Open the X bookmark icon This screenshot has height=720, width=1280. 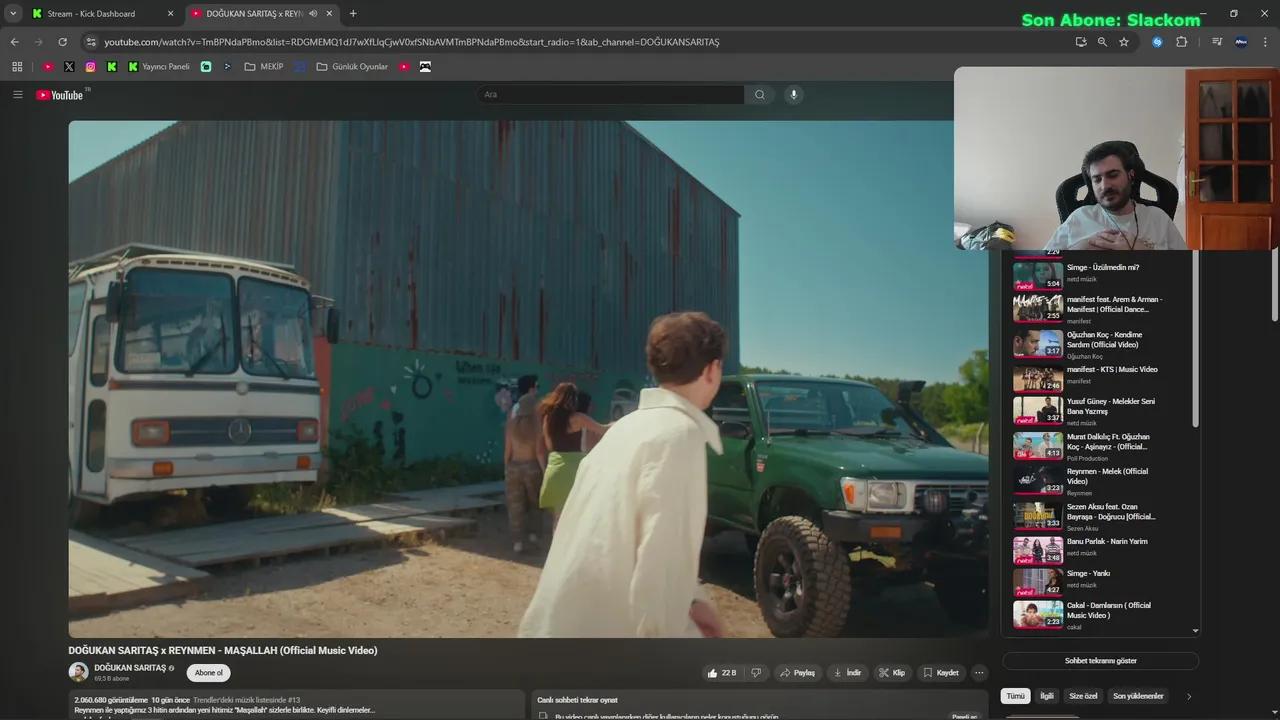coord(69,67)
